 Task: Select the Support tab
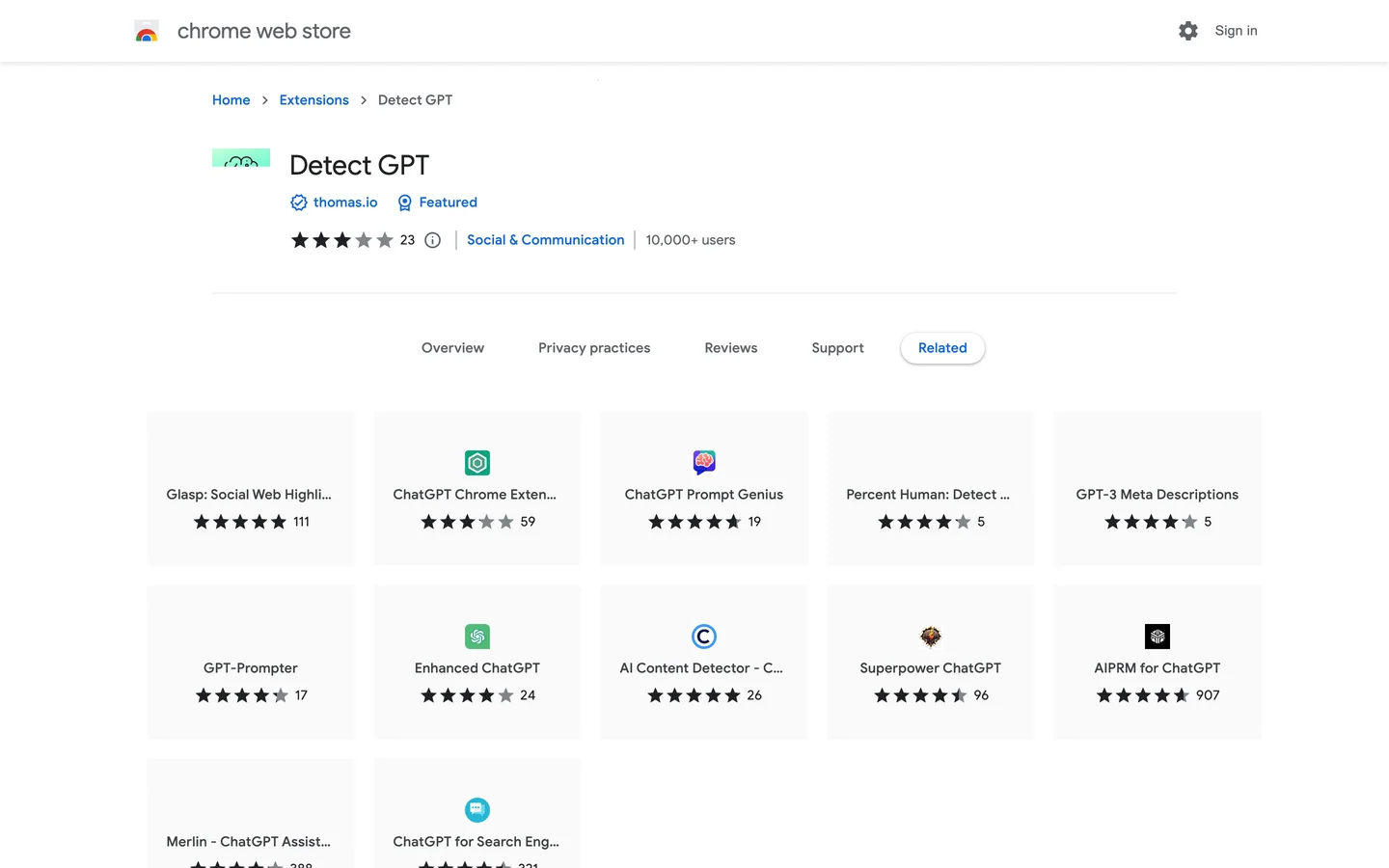pyautogui.click(x=837, y=348)
